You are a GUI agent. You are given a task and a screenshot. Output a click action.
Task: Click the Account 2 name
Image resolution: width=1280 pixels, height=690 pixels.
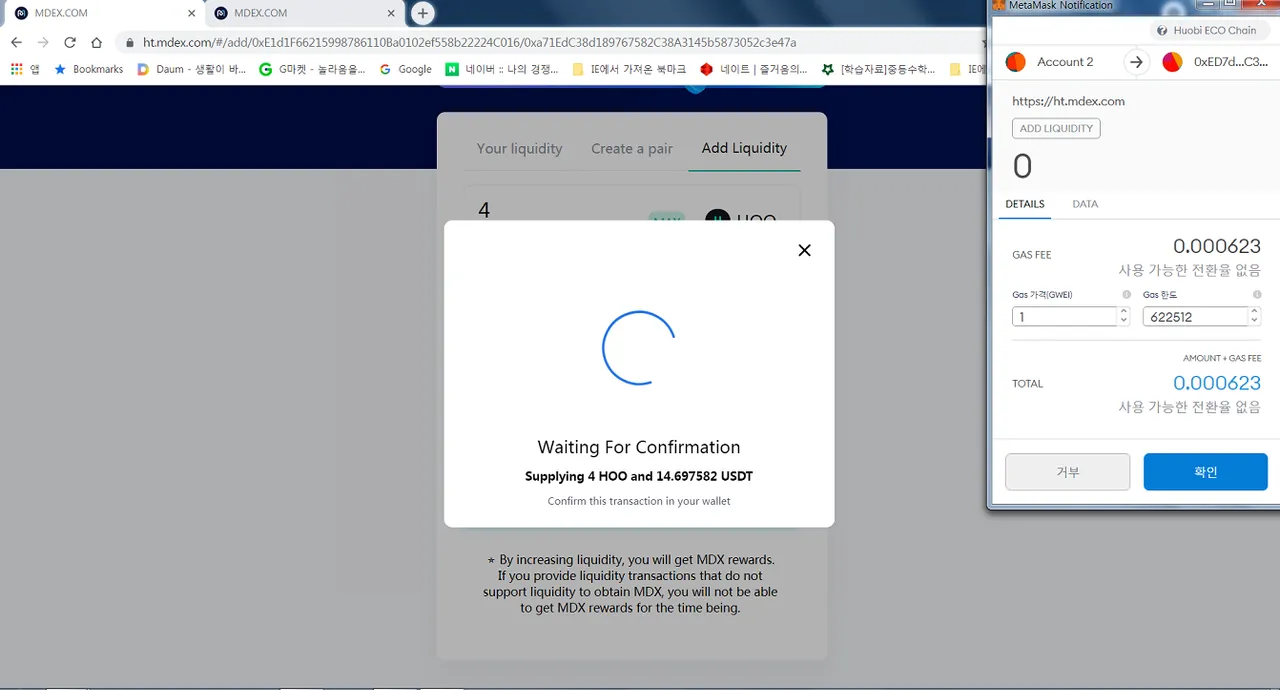click(x=1065, y=62)
